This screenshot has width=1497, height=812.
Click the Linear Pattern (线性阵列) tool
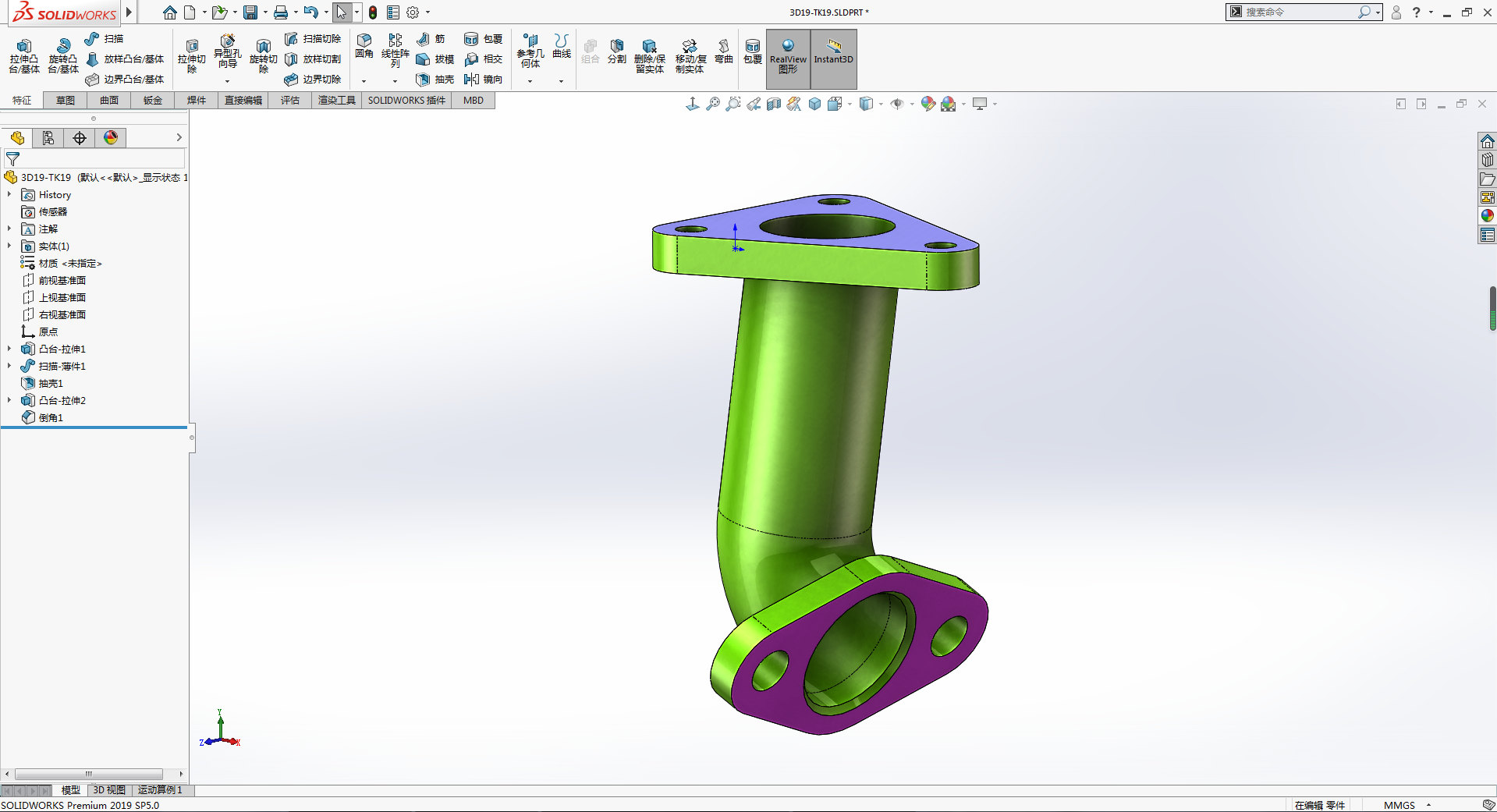click(396, 51)
